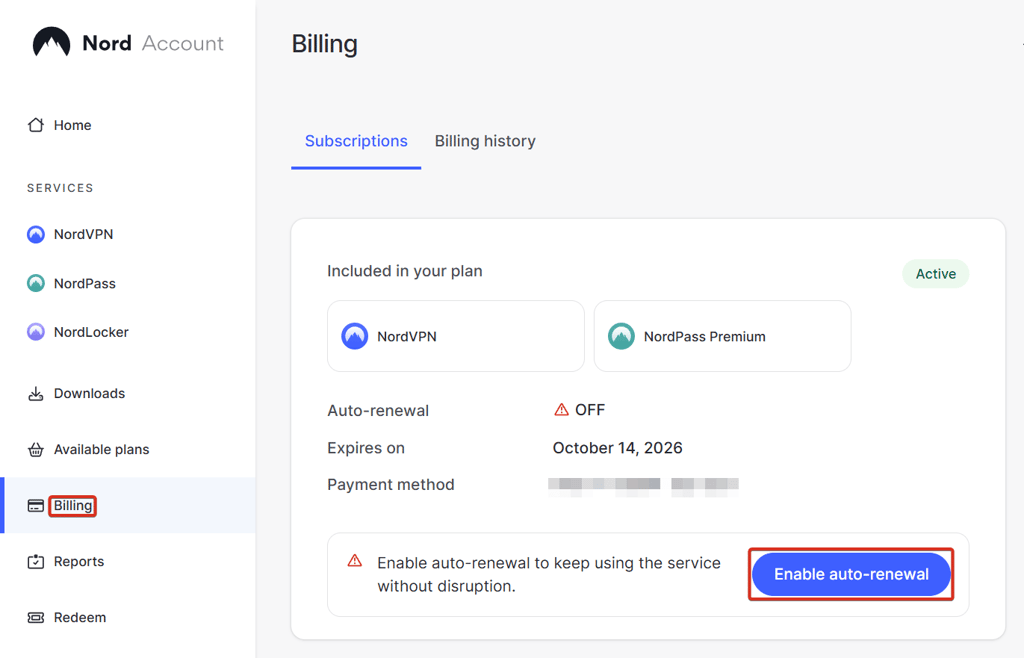Screen dimensions: 1024x658
Task: Select the NordPass Premium plan card
Action: [x=722, y=336]
